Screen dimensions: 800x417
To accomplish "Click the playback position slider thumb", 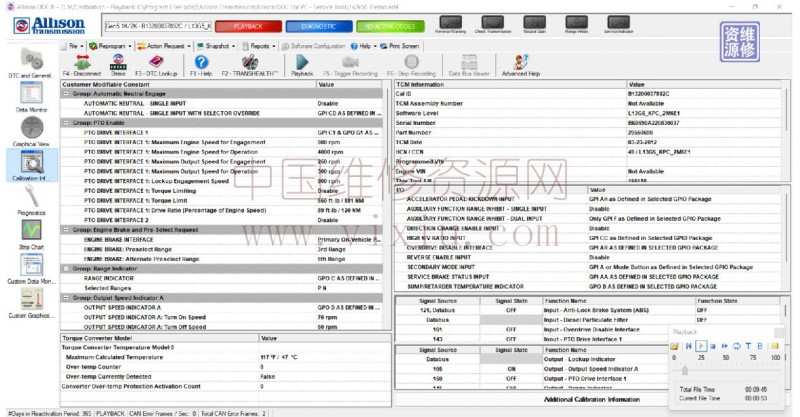I will (685, 370).
